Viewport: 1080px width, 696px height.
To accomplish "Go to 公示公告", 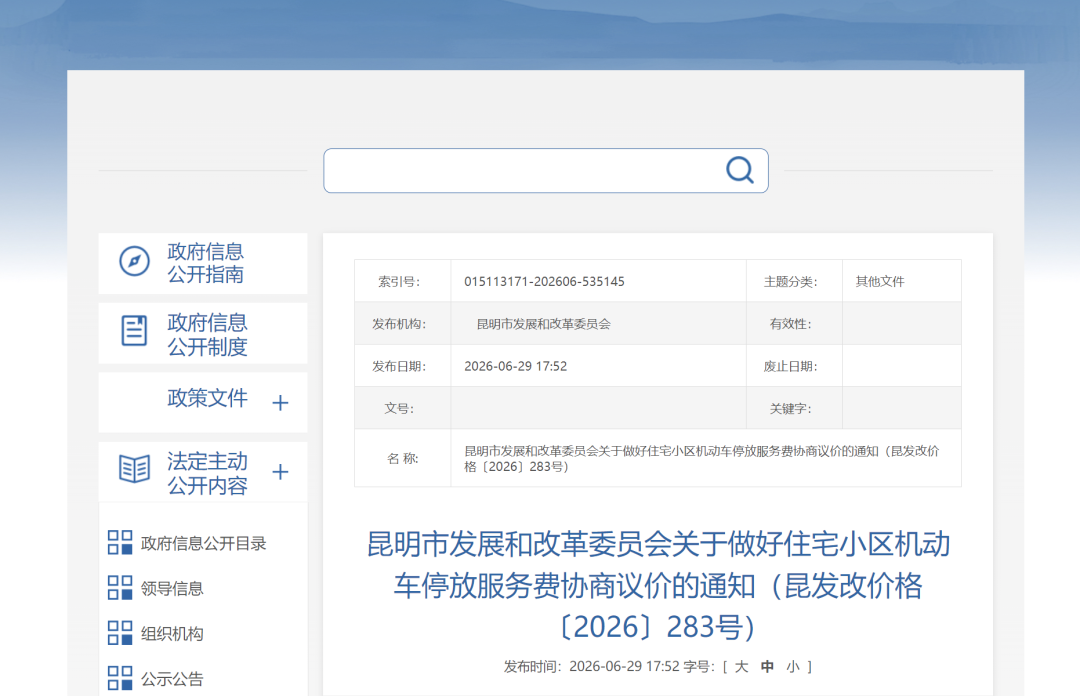I will [x=172, y=679].
